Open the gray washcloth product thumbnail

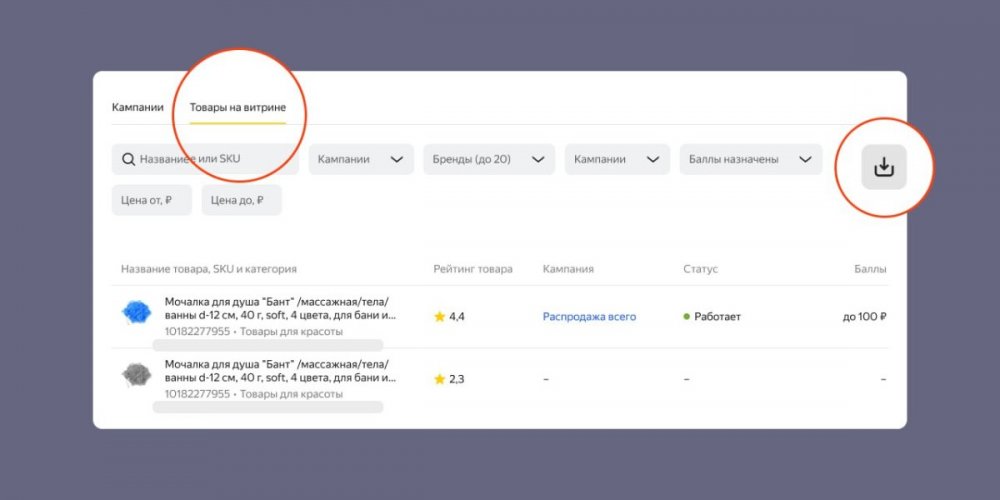point(136,374)
